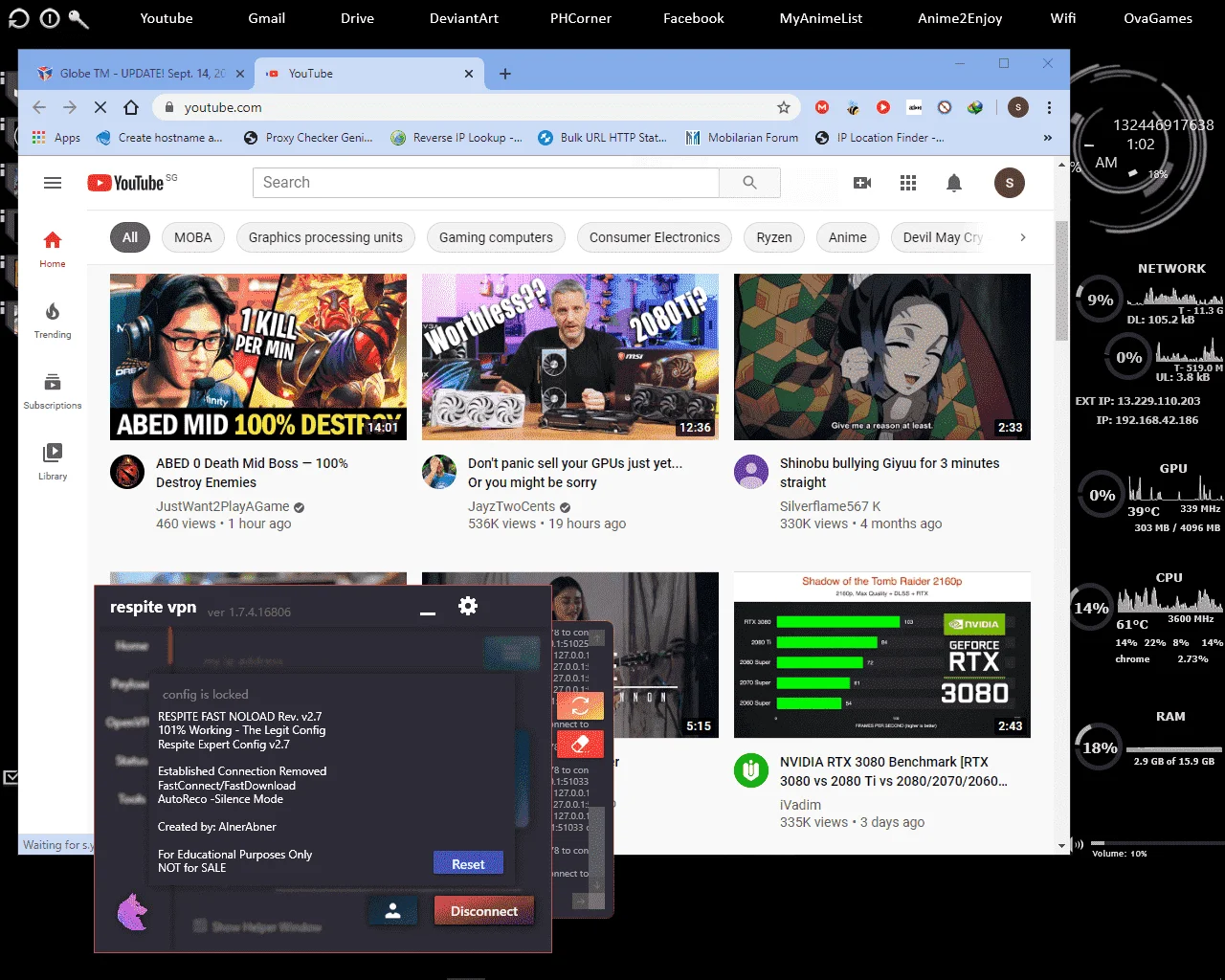Open Library in YouTube sidebar
Viewport: 1225px width, 980px height.
(x=53, y=461)
